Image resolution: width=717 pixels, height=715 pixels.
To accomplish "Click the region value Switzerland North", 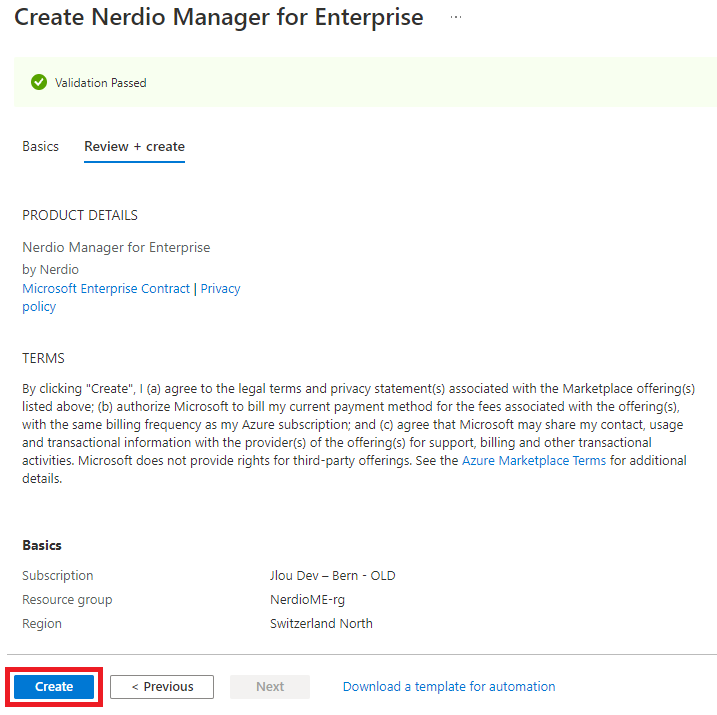I will [321, 624].
